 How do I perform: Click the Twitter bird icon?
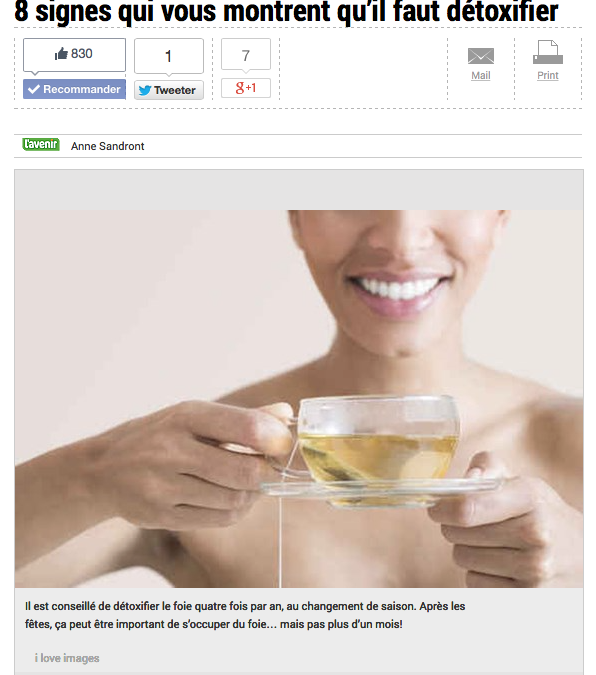click(145, 90)
